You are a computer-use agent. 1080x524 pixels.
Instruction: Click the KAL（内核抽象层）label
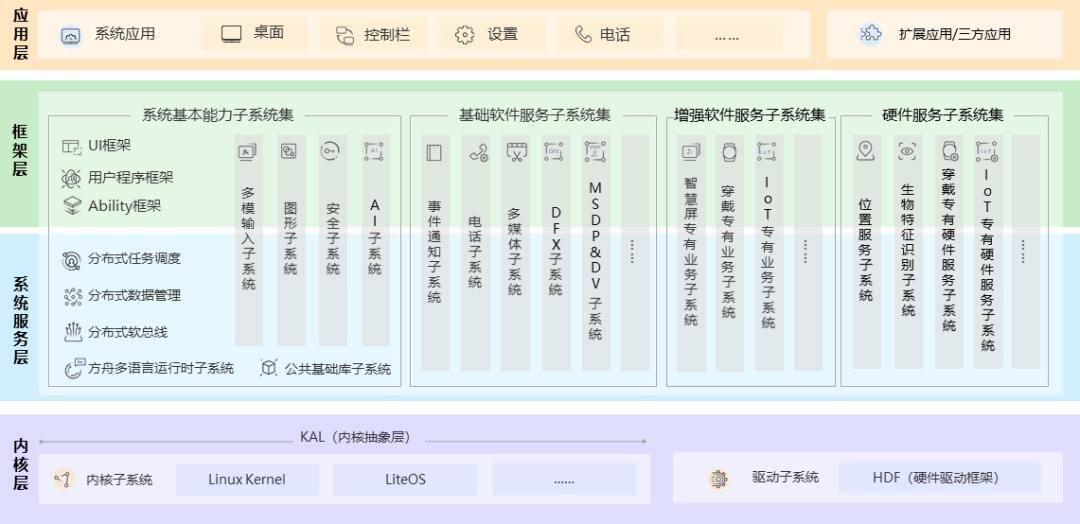tap(355, 437)
